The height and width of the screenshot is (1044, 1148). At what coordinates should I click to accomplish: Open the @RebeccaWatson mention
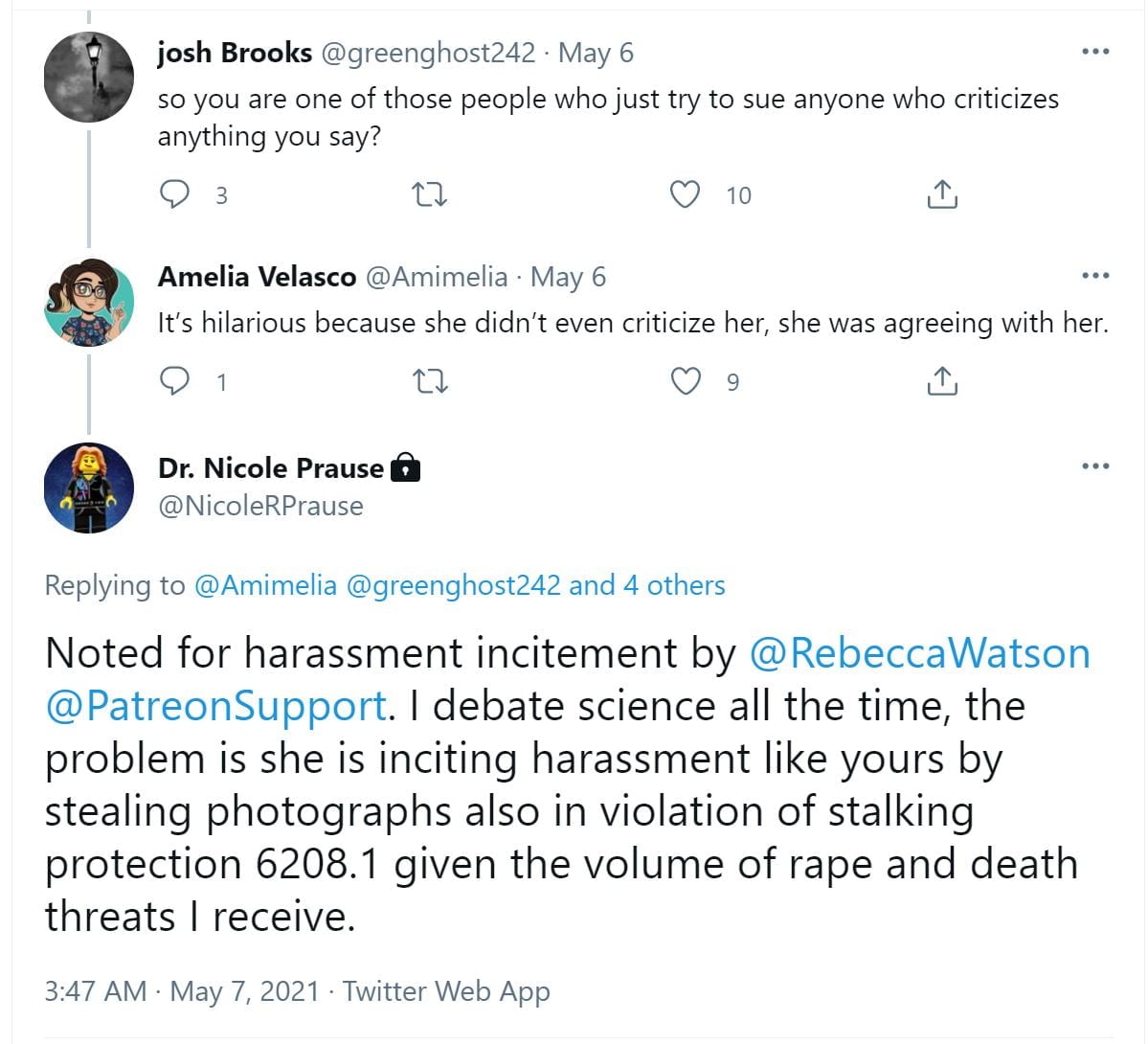pyautogui.click(x=918, y=653)
